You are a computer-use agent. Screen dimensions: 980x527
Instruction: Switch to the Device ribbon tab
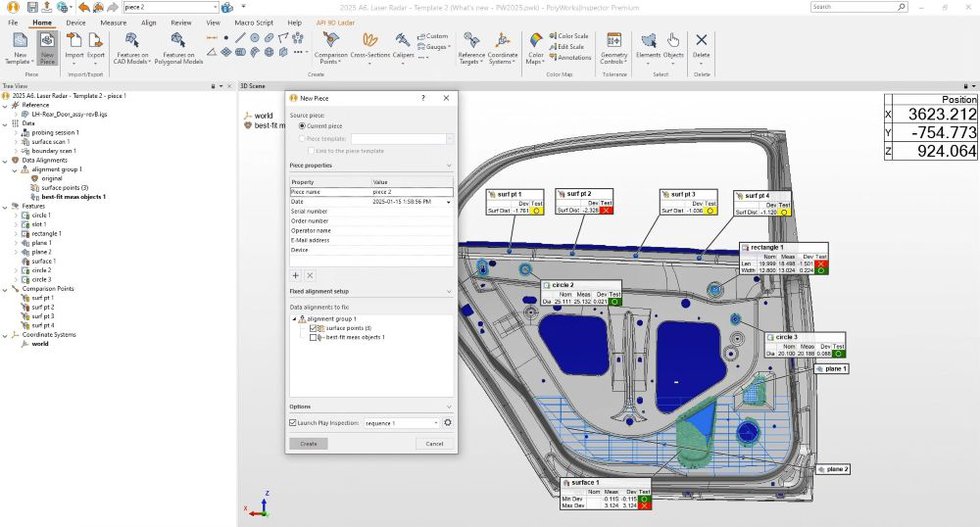point(76,23)
